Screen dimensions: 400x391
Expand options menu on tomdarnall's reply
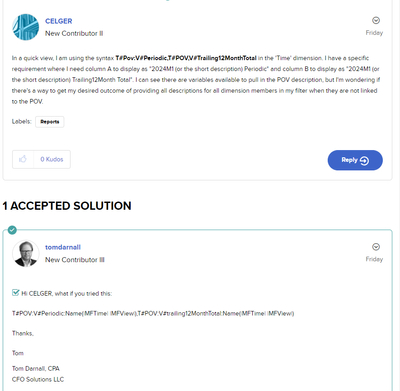[376, 247]
